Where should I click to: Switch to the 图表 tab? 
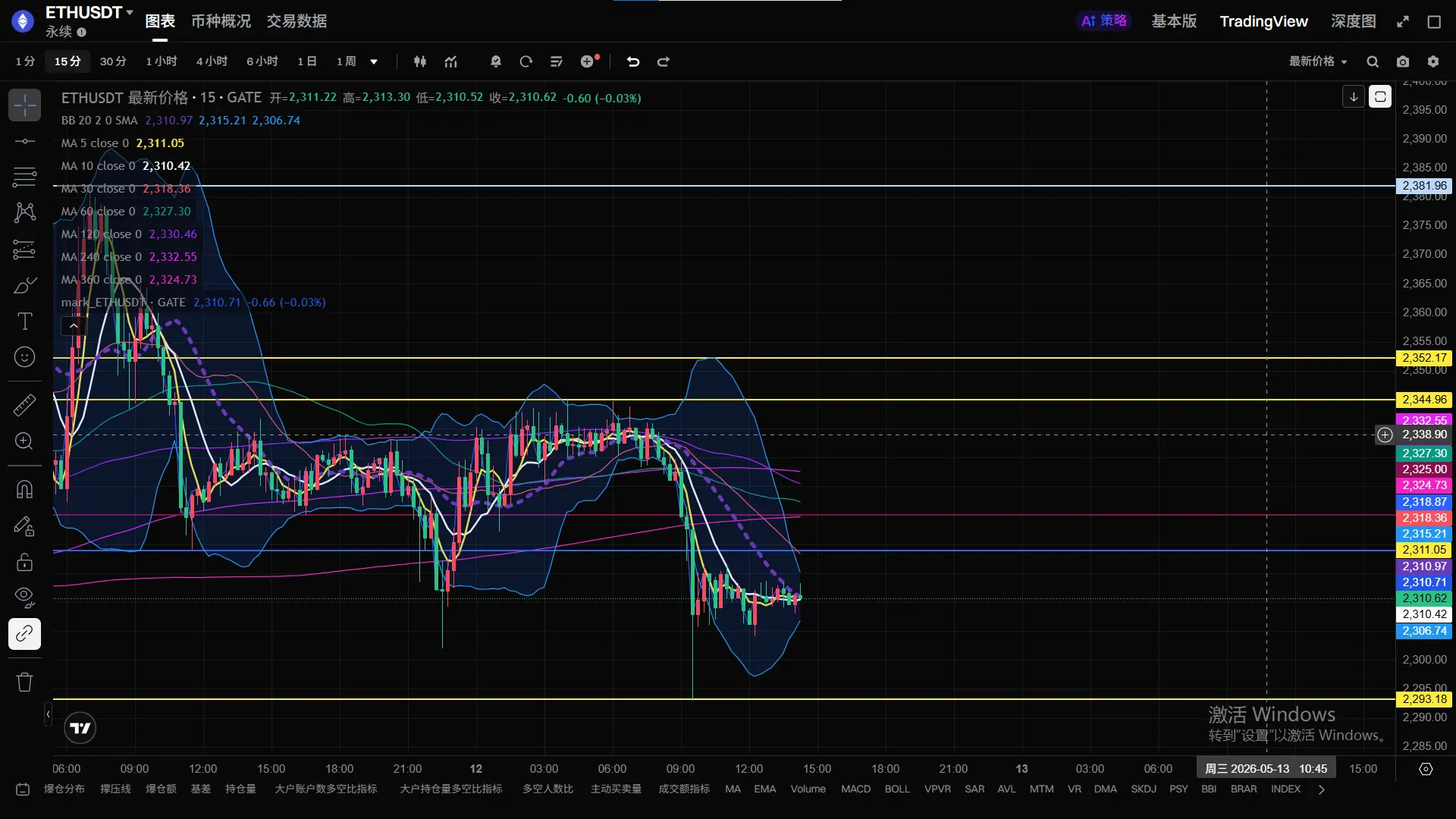[160, 21]
